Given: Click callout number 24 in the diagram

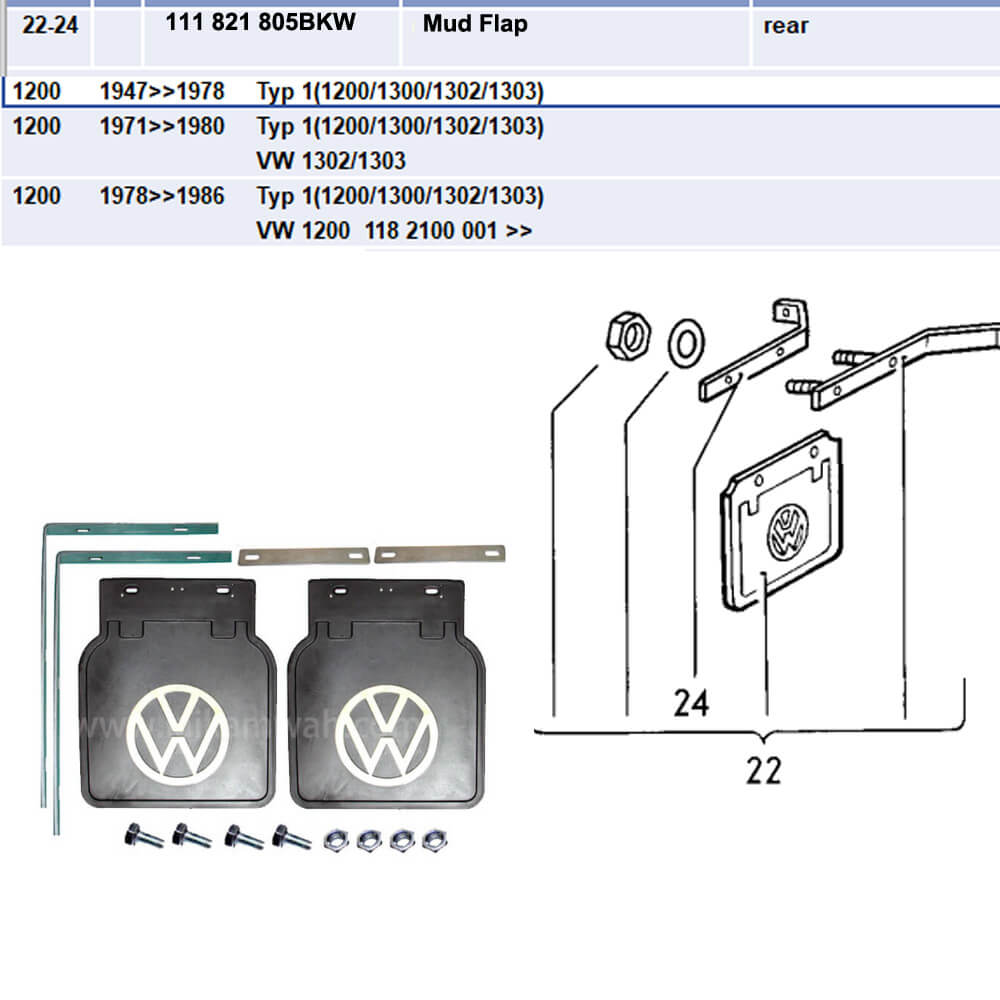Looking at the screenshot, I should tap(691, 703).
